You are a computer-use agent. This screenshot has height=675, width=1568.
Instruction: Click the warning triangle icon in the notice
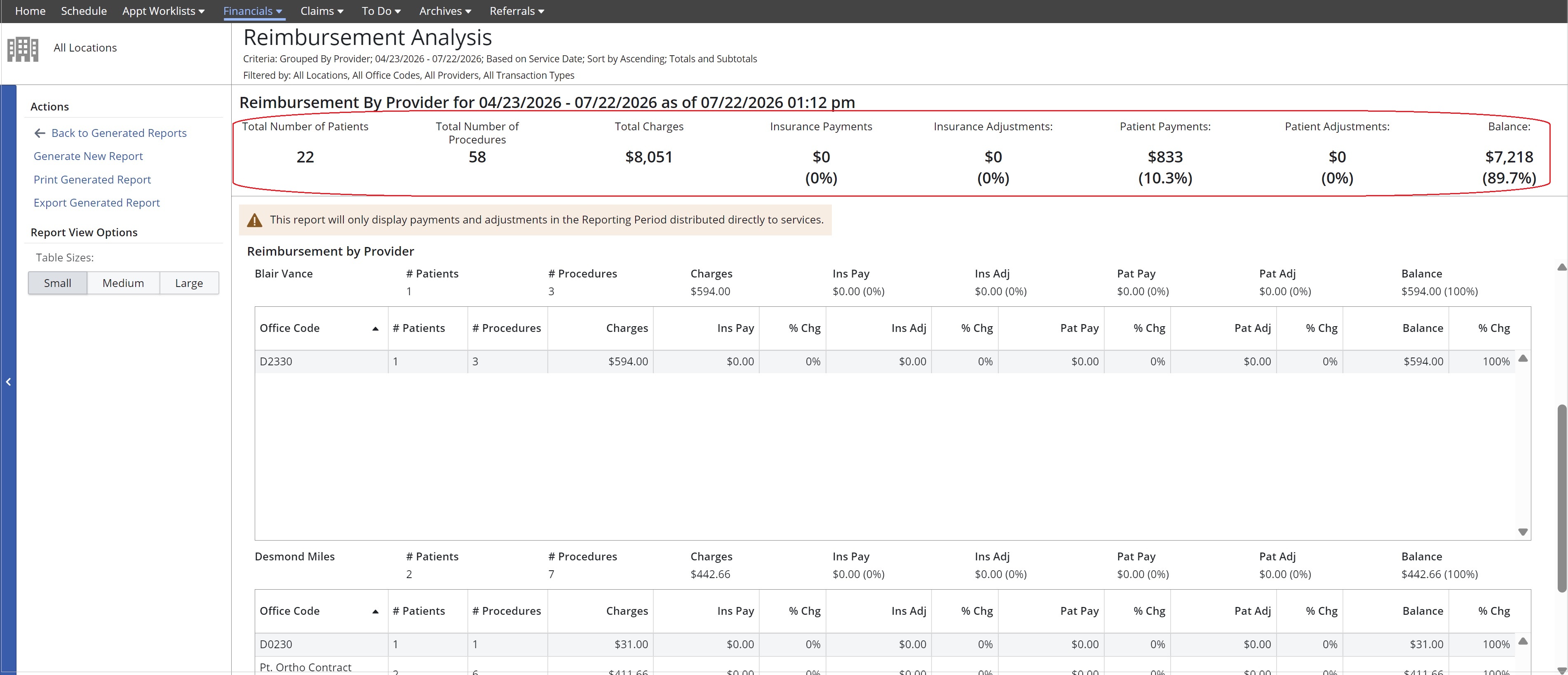point(254,220)
